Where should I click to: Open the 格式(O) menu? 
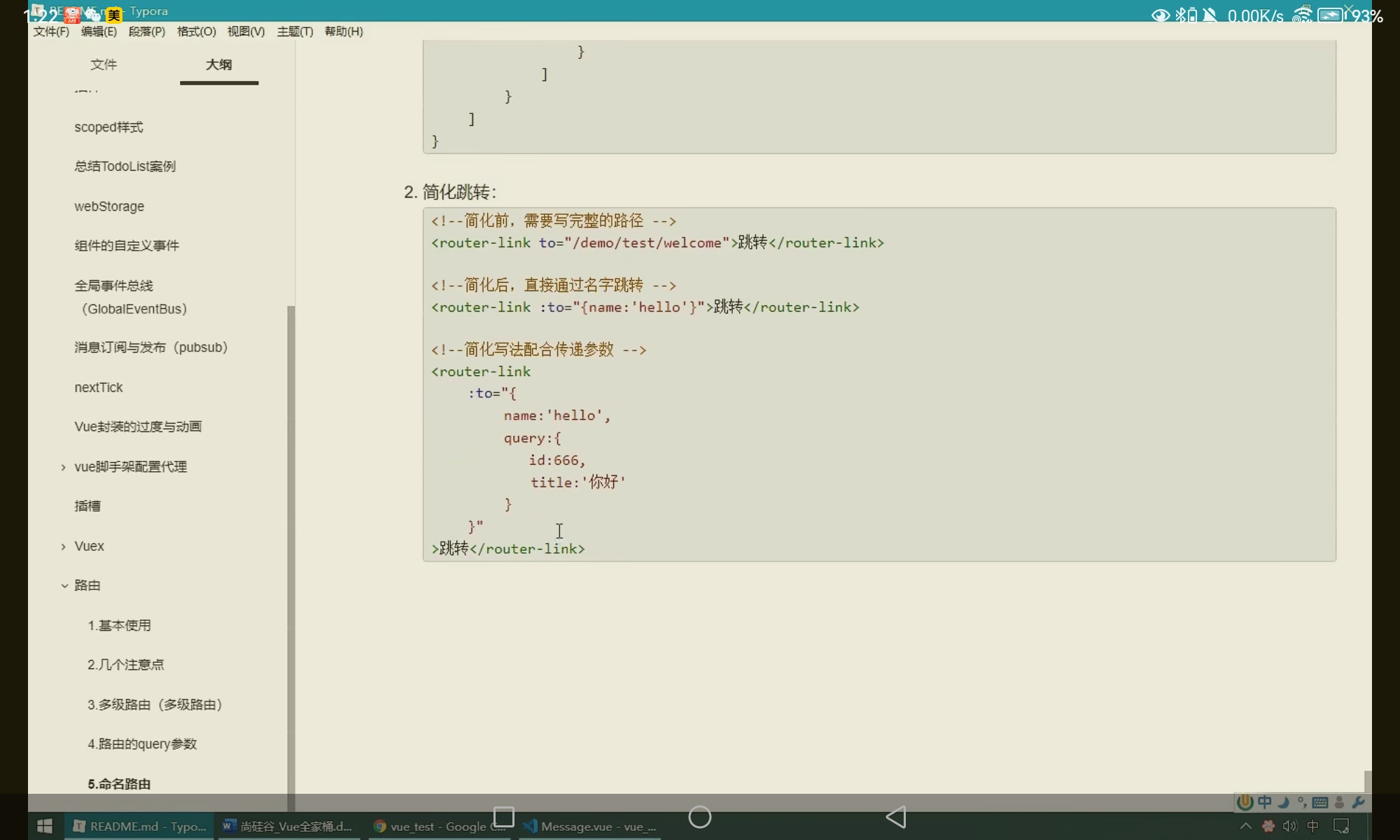pos(196,31)
